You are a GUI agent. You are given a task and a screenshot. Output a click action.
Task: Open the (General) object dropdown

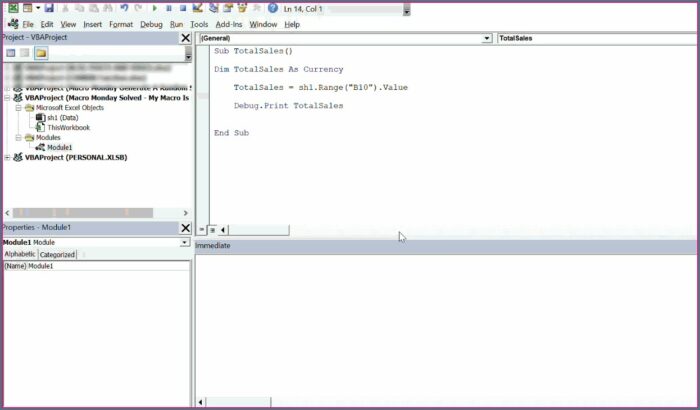pyautogui.click(x=487, y=38)
